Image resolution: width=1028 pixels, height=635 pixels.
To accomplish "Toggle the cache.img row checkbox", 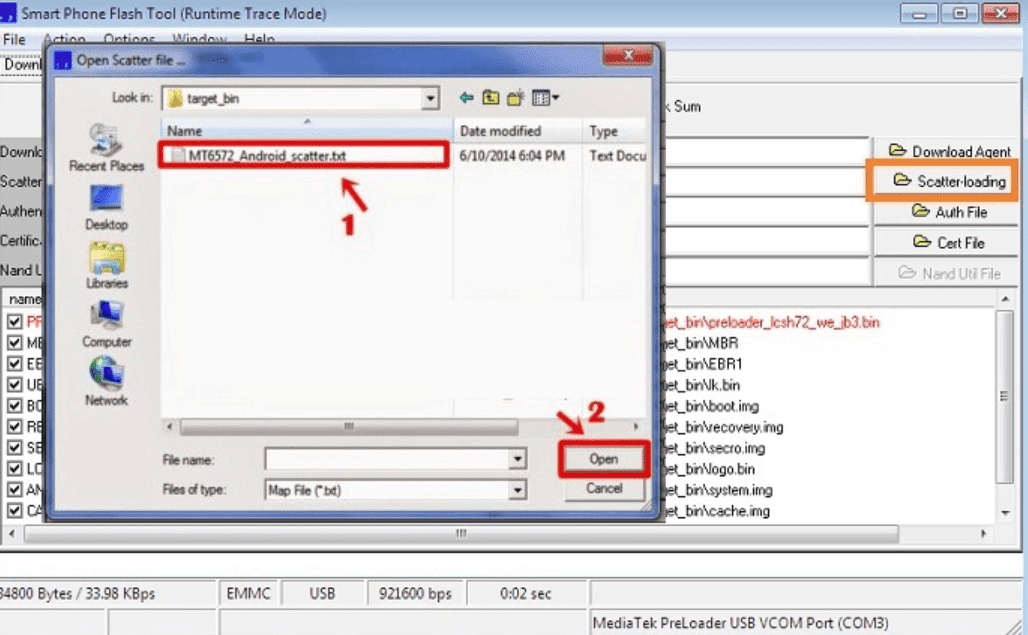I will [14, 510].
